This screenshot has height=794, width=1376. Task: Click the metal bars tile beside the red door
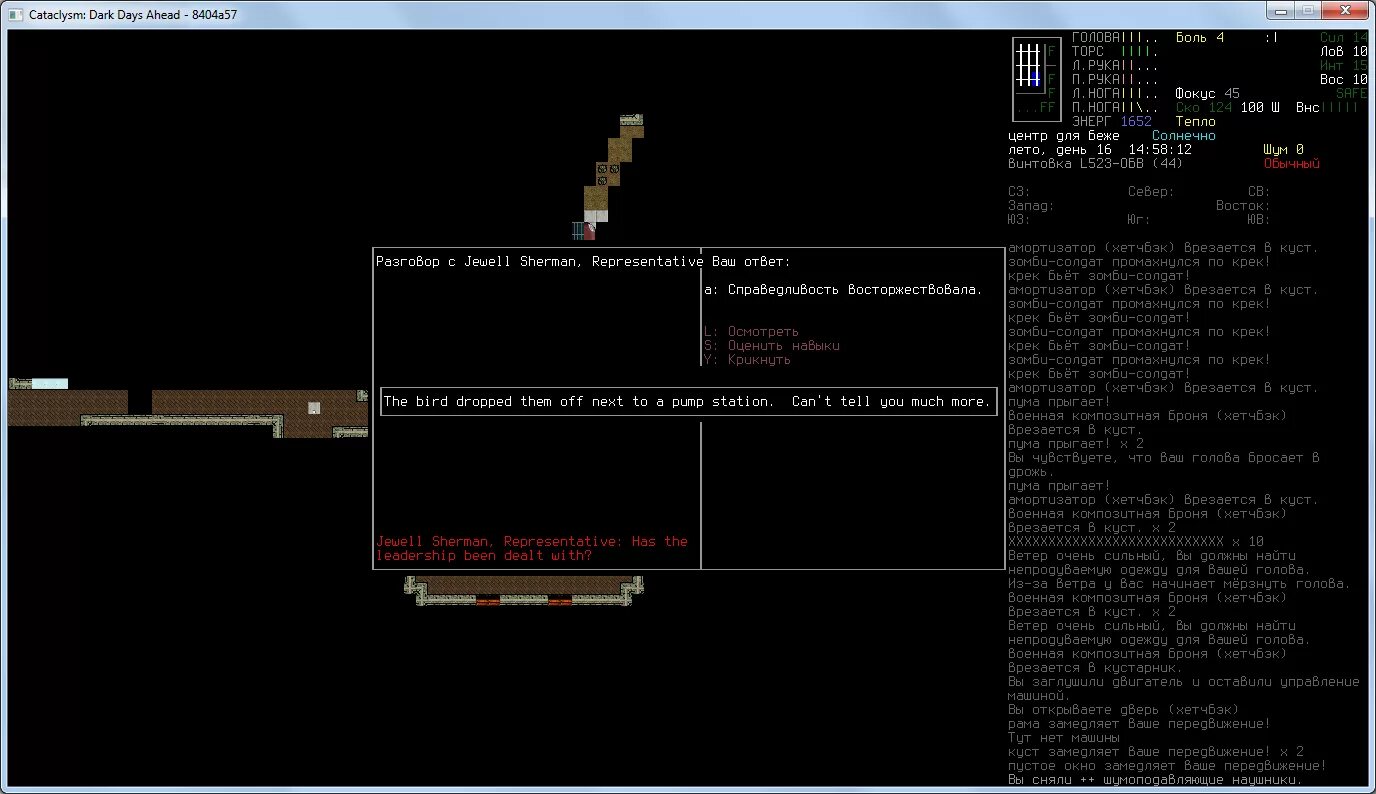point(578,231)
